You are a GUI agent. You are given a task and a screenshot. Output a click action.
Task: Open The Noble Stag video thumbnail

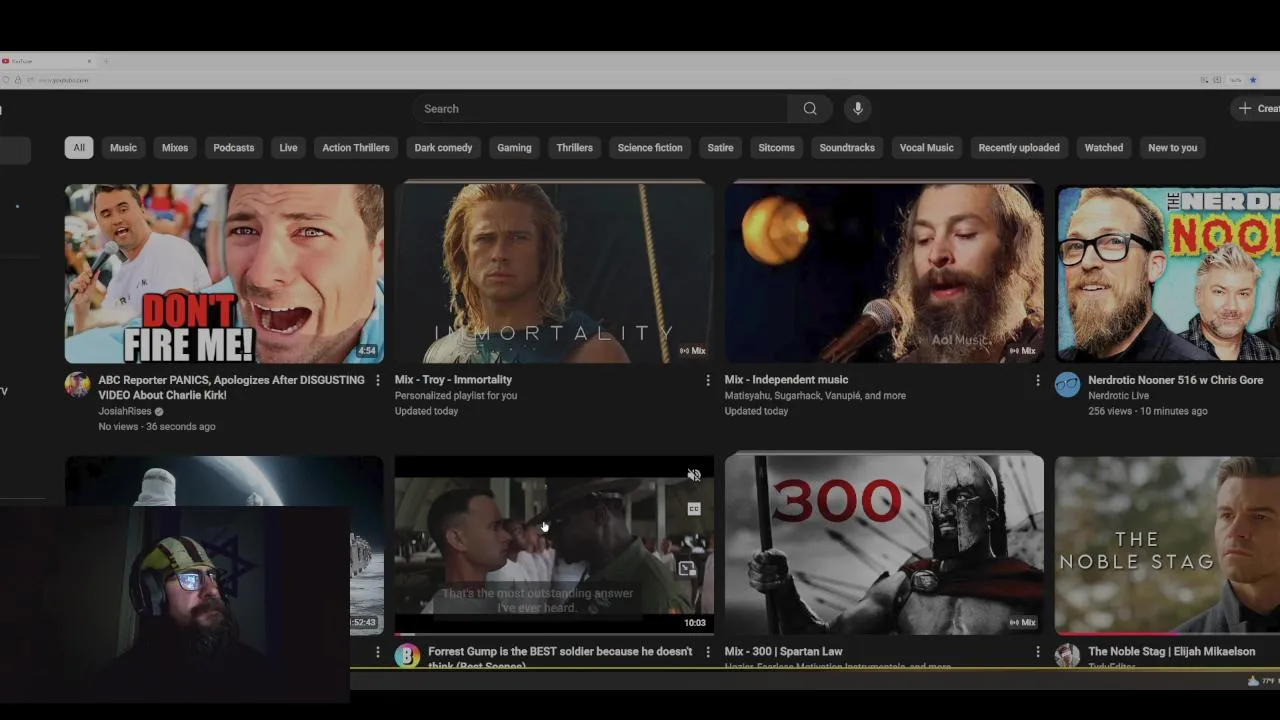click(1167, 545)
